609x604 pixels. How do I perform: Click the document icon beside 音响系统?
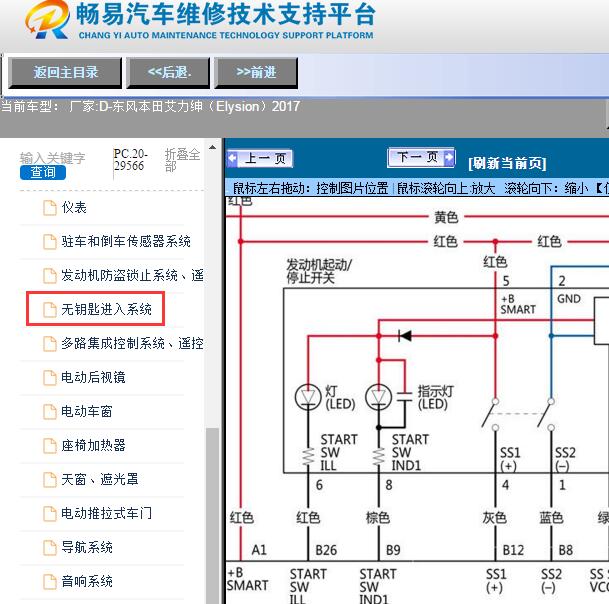[50, 581]
